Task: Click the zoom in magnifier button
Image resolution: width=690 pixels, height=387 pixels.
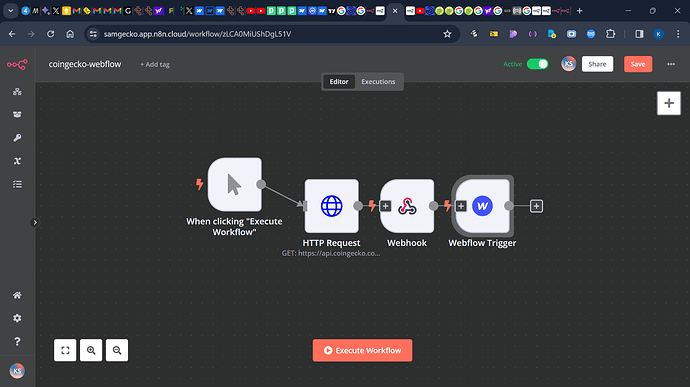Action: [91, 350]
